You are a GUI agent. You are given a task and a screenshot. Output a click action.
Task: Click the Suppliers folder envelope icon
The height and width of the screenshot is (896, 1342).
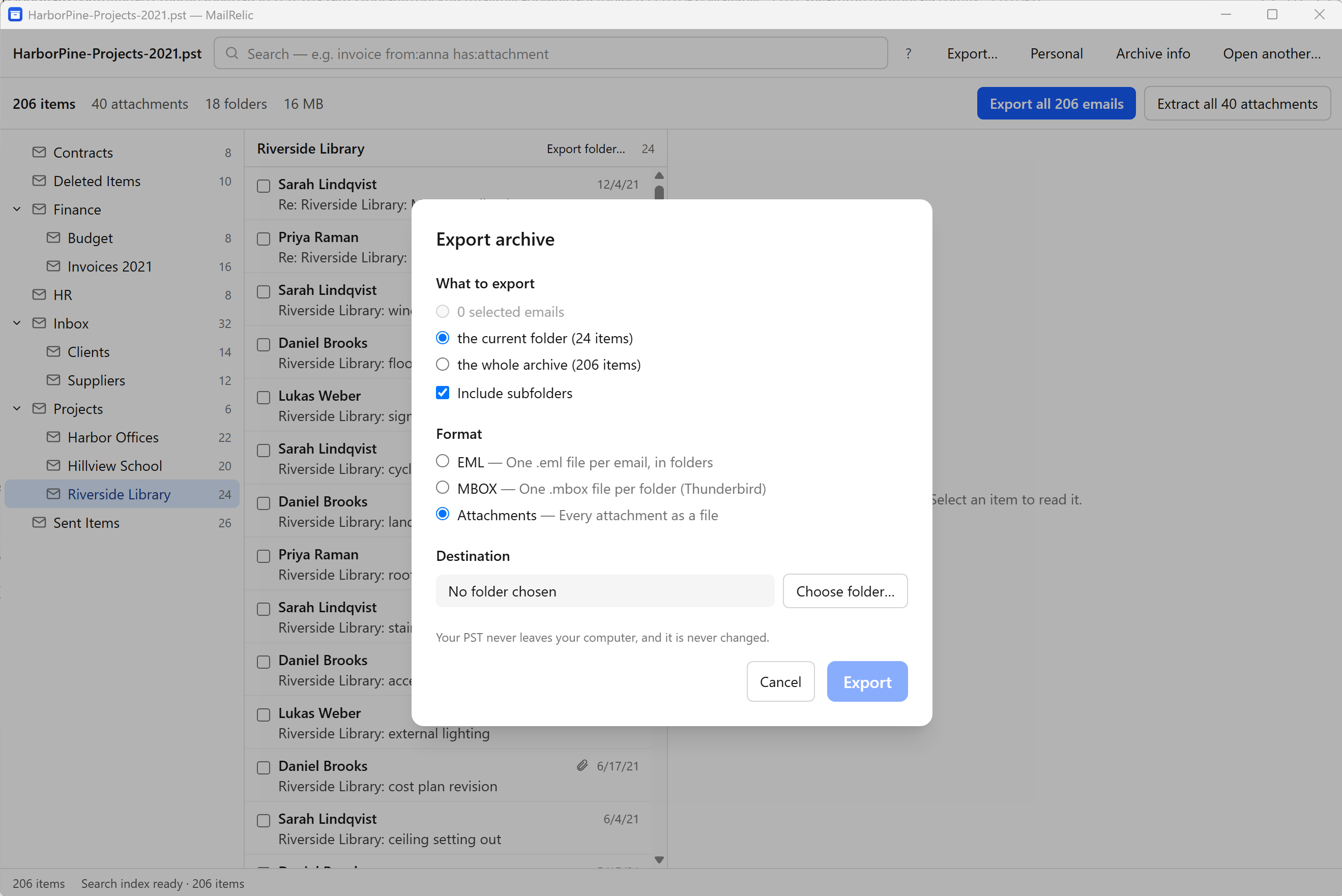[x=53, y=380]
